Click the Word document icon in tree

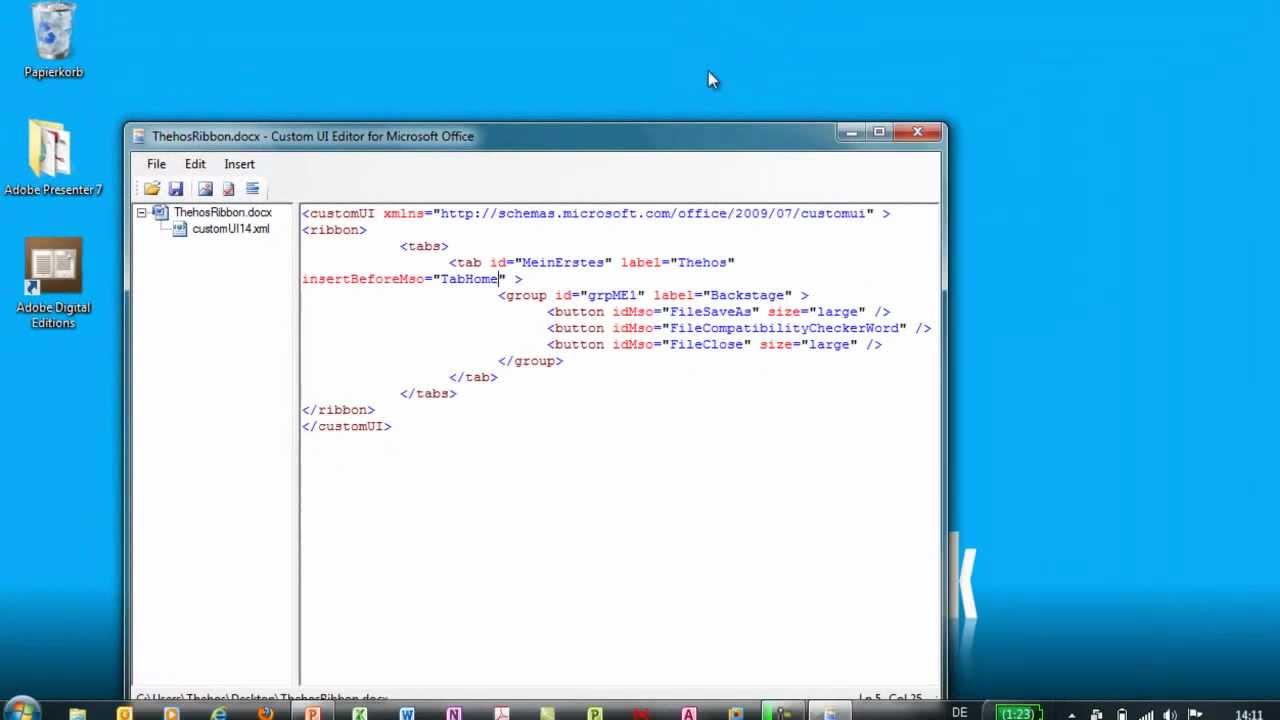tap(161, 212)
